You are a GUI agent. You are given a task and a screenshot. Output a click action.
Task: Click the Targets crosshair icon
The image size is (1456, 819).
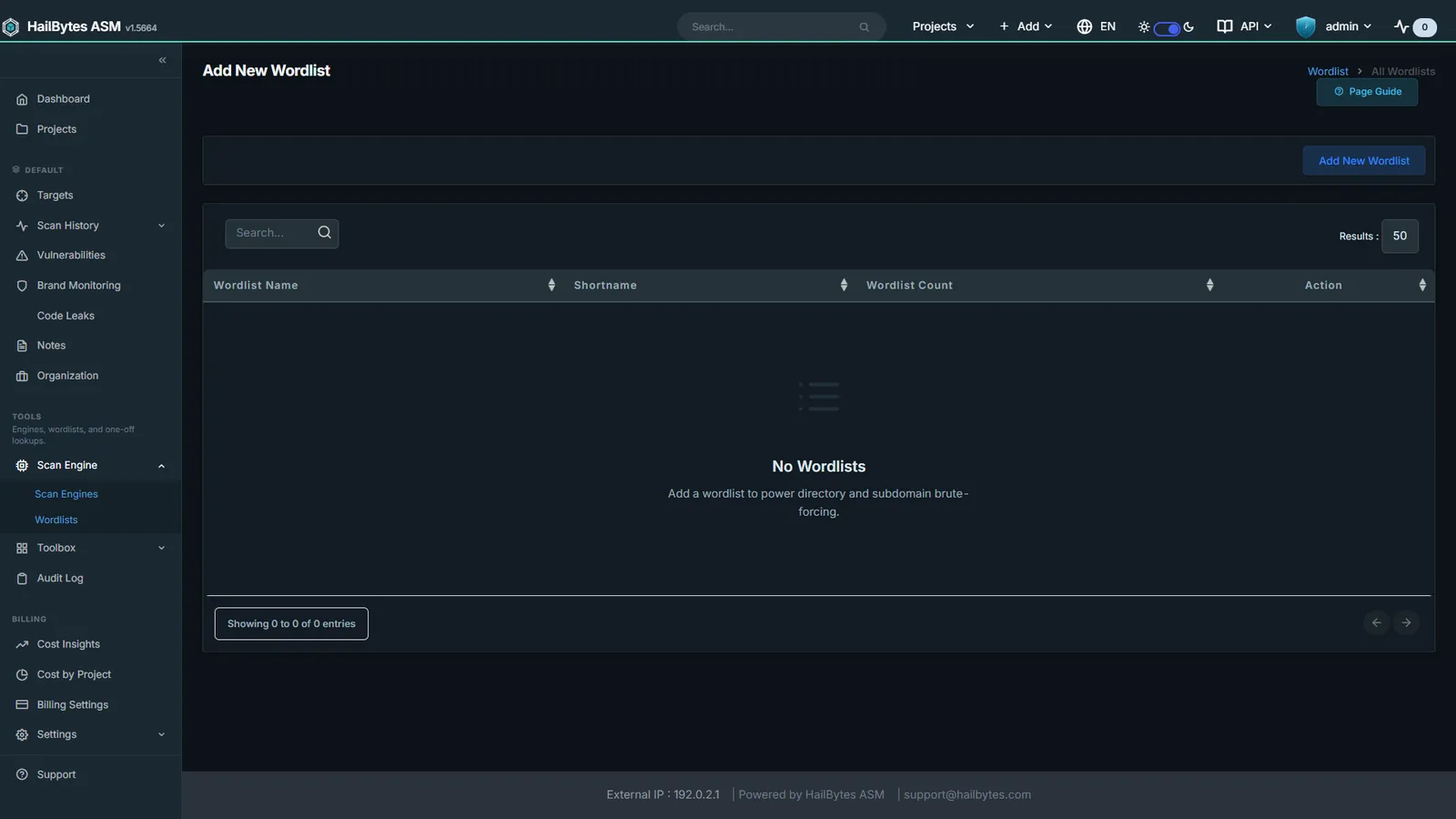[22, 196]
